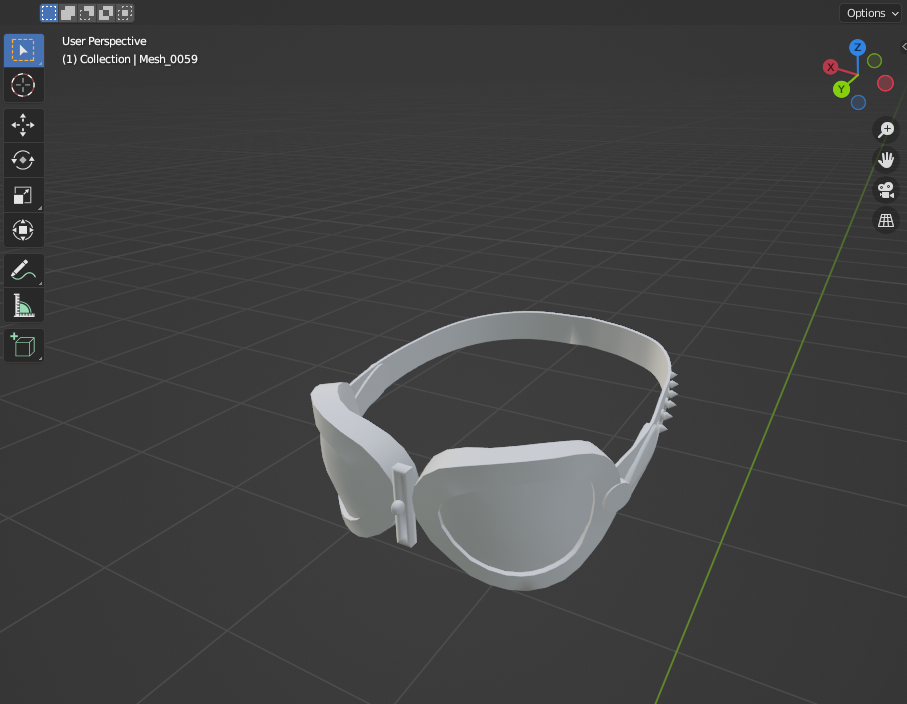The width and height of the screenshot is (907, 704).
Task: Select the Scale tool
Action: (x=23, y=195)
